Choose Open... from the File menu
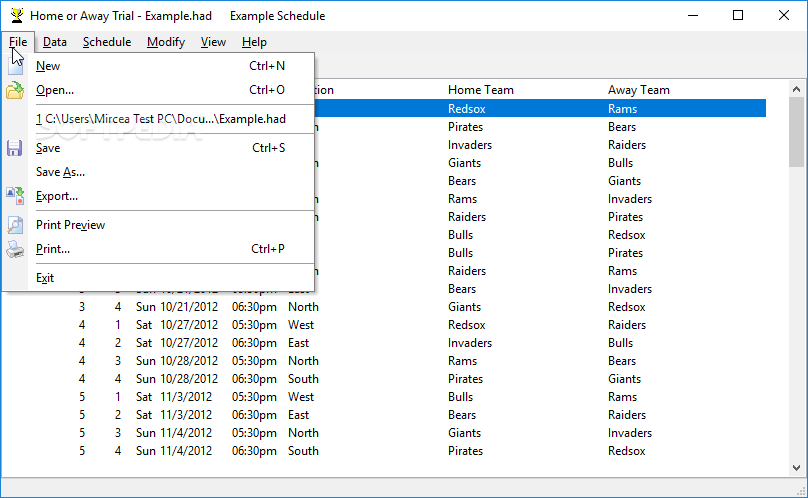 tap(158, 90)
